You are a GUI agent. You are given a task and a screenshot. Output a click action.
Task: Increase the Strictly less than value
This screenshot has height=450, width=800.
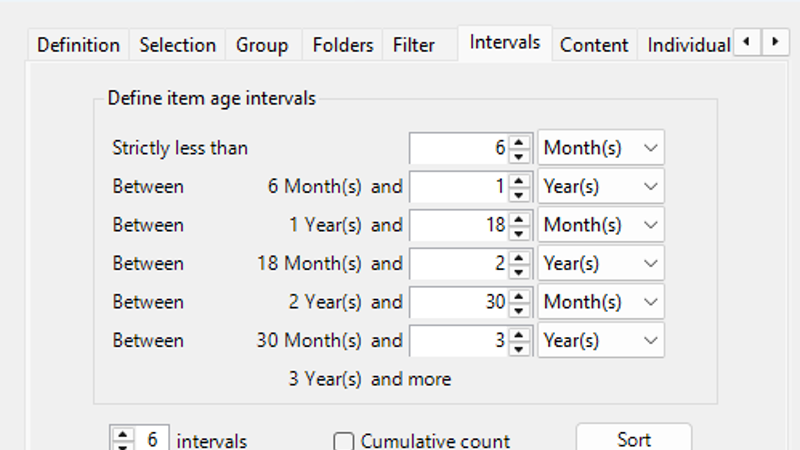[519, 142]
